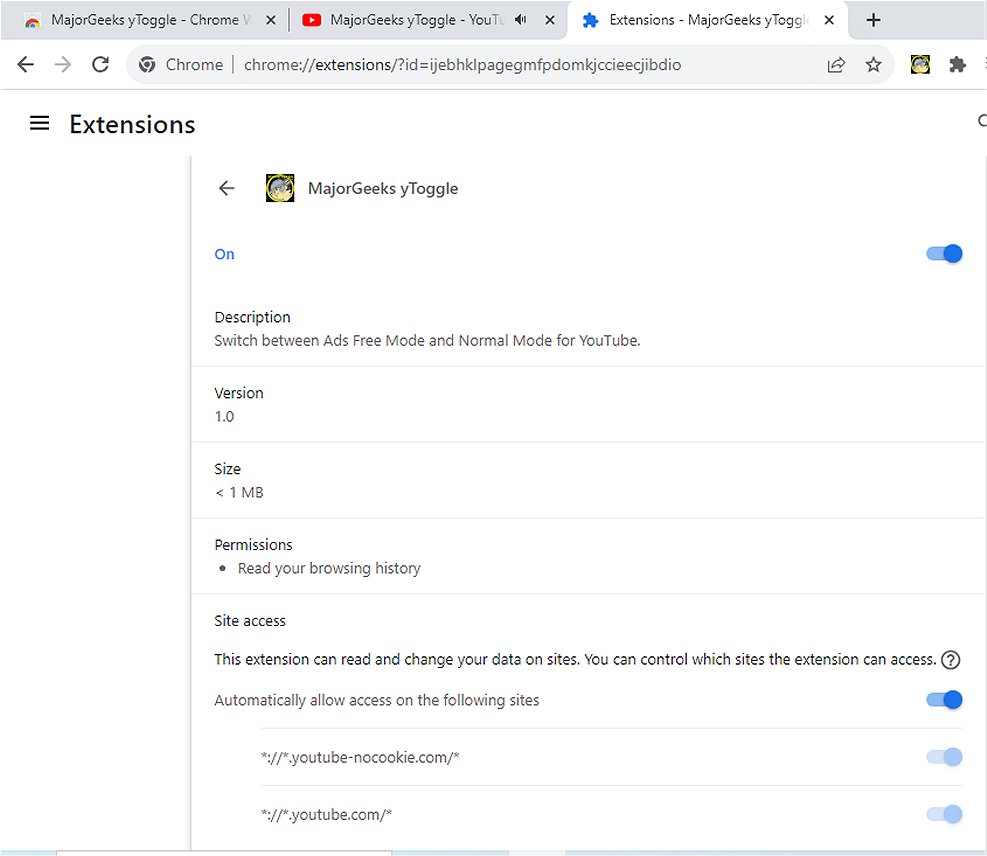The image size is (987, 856).
Task: Open a new browser tab
Action: coord(874,20)
